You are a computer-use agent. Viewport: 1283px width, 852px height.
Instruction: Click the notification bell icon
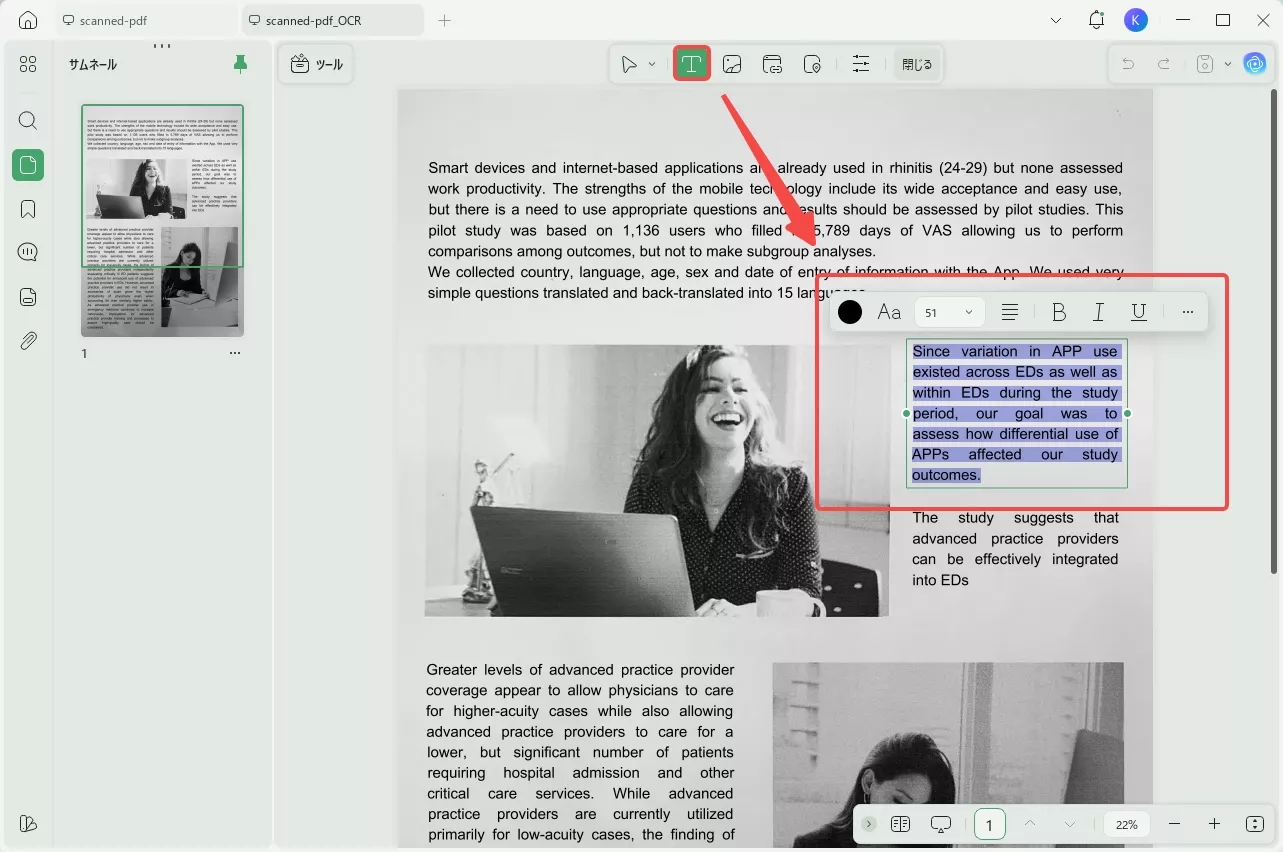(1097, 20)
